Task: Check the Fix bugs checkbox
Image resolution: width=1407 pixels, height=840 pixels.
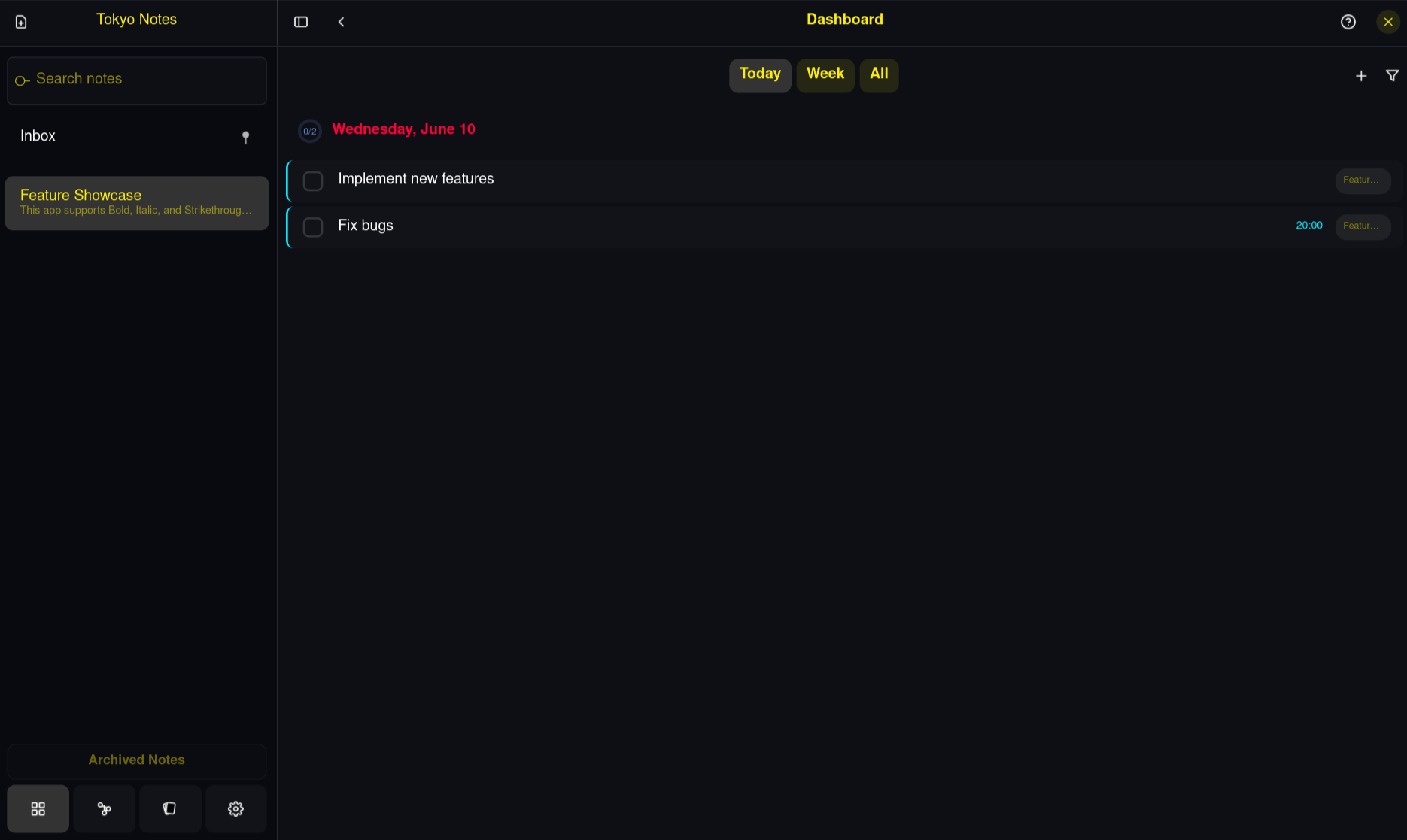Action: pyautogui.click(x=313, y=227)
